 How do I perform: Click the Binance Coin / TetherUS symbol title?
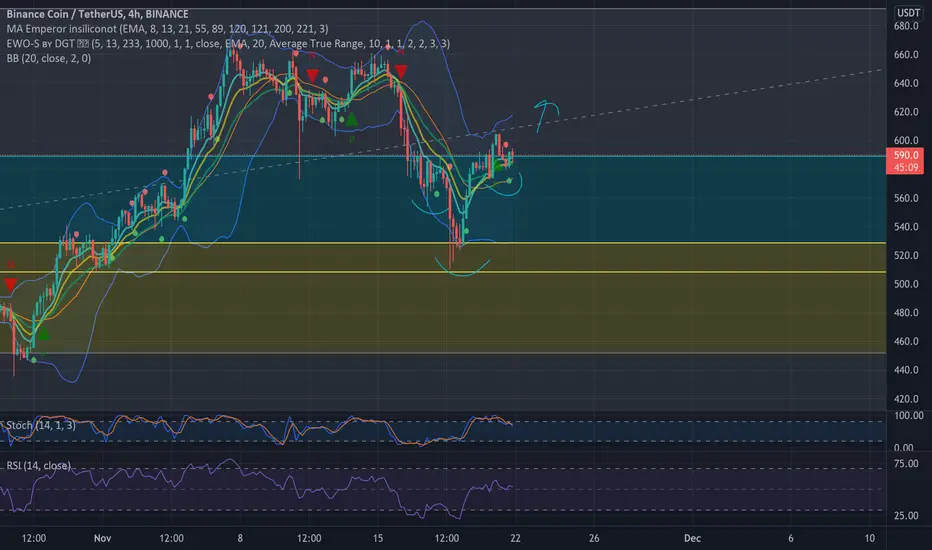[x=97, y=14]
